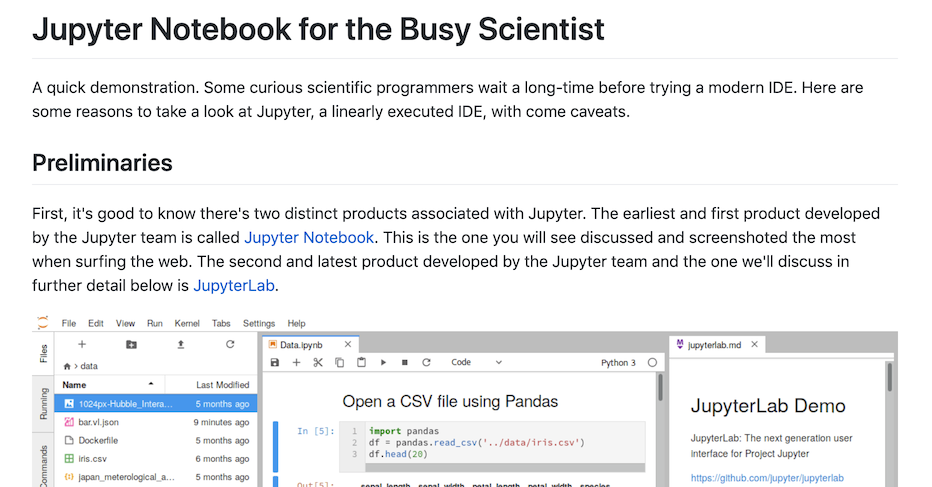
Task: Open the Code cell type dropdown
Action: [476, 362]
